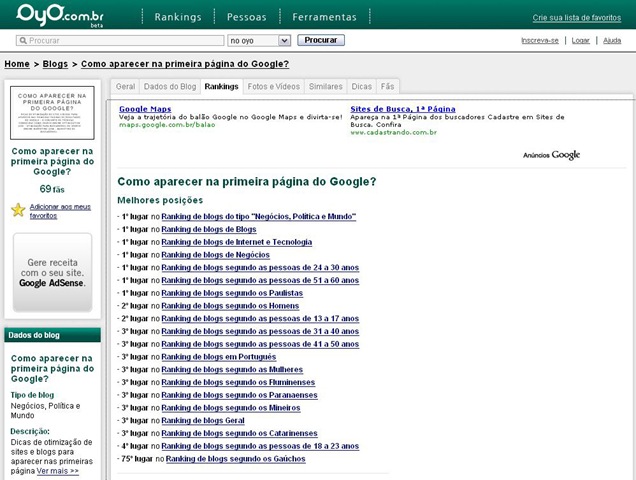Open 'Sites de Busca, 1ª Página' ad
The width and height of the screenshot is (636, 480).
(403, 109)
